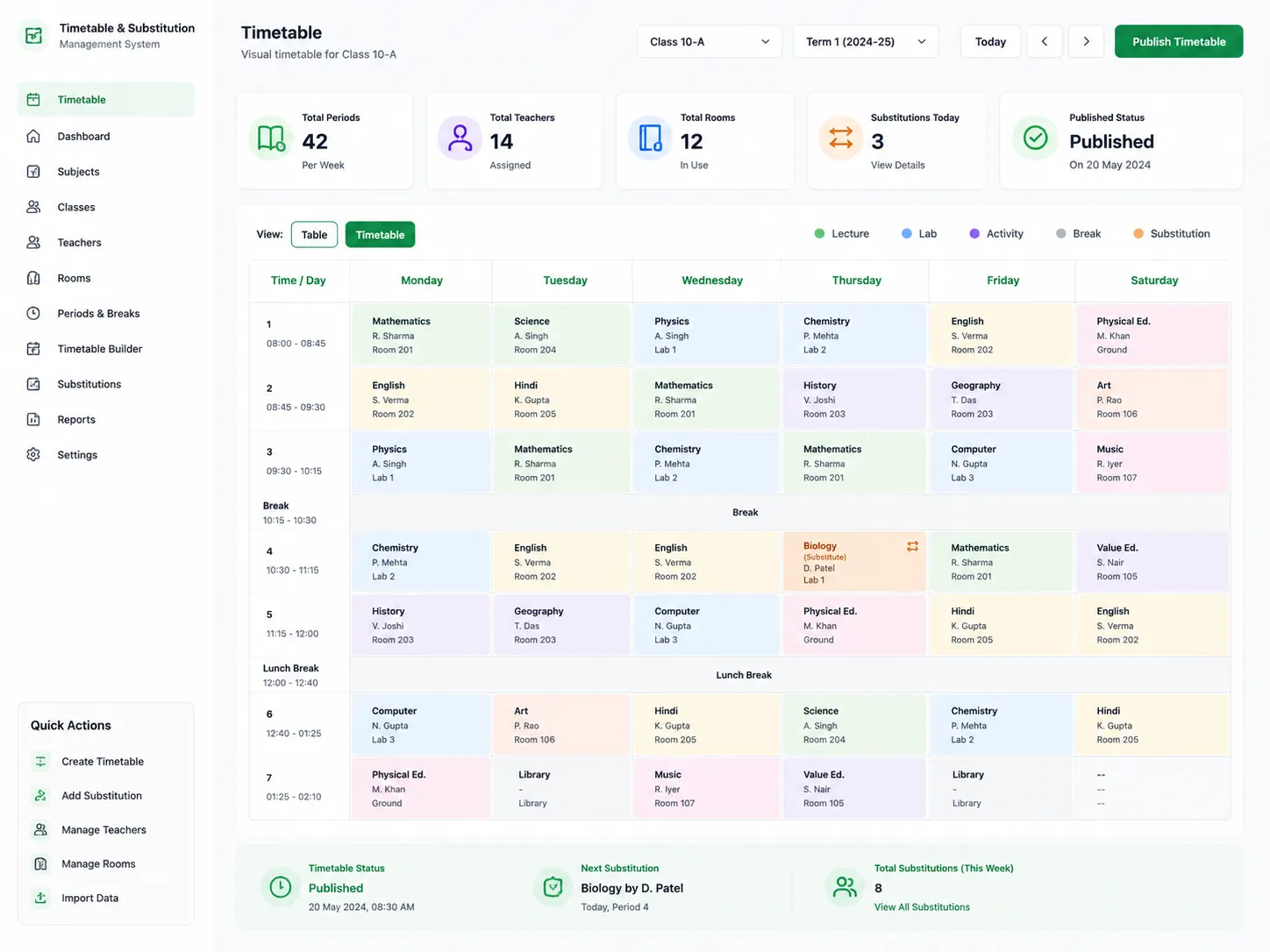
Task: Click the orange Substitution legend dot
Action: (1138, 234)
